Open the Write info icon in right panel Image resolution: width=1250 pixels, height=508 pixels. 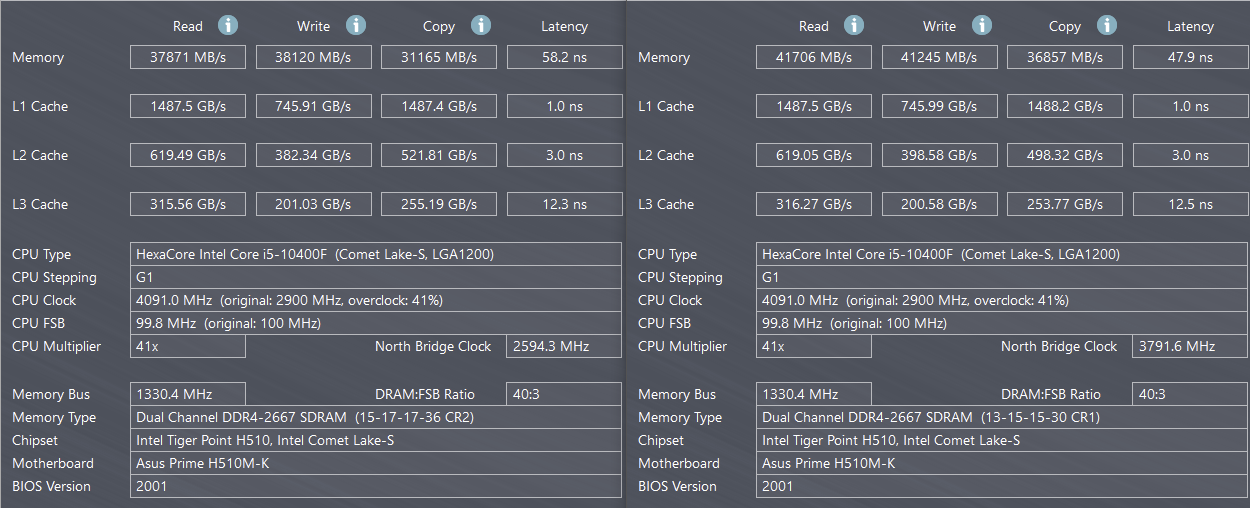982,25
